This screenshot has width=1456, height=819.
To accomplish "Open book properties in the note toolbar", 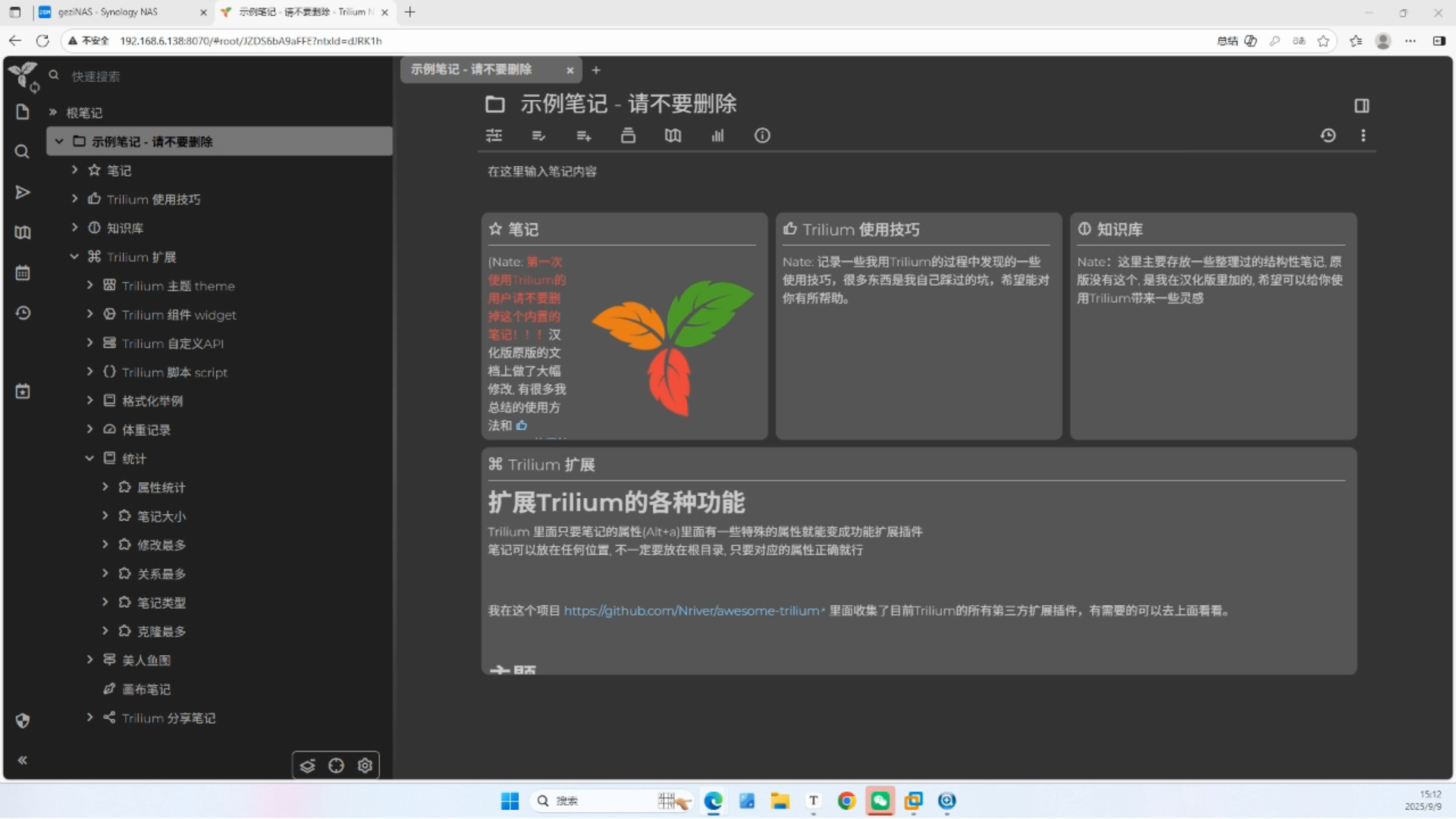I will [x=673, y=135].
